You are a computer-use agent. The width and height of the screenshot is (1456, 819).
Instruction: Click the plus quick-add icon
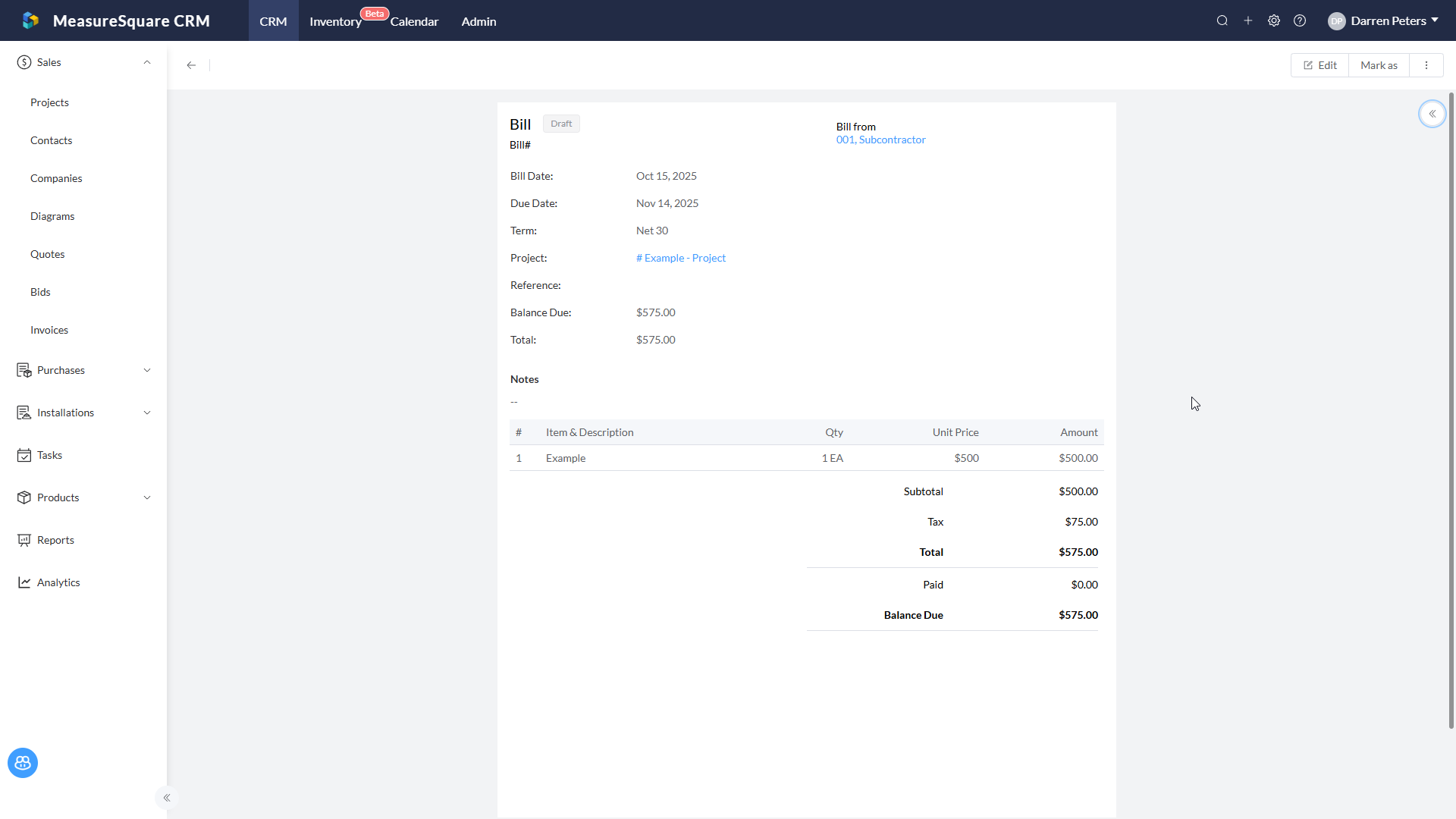click(1247, 21)
